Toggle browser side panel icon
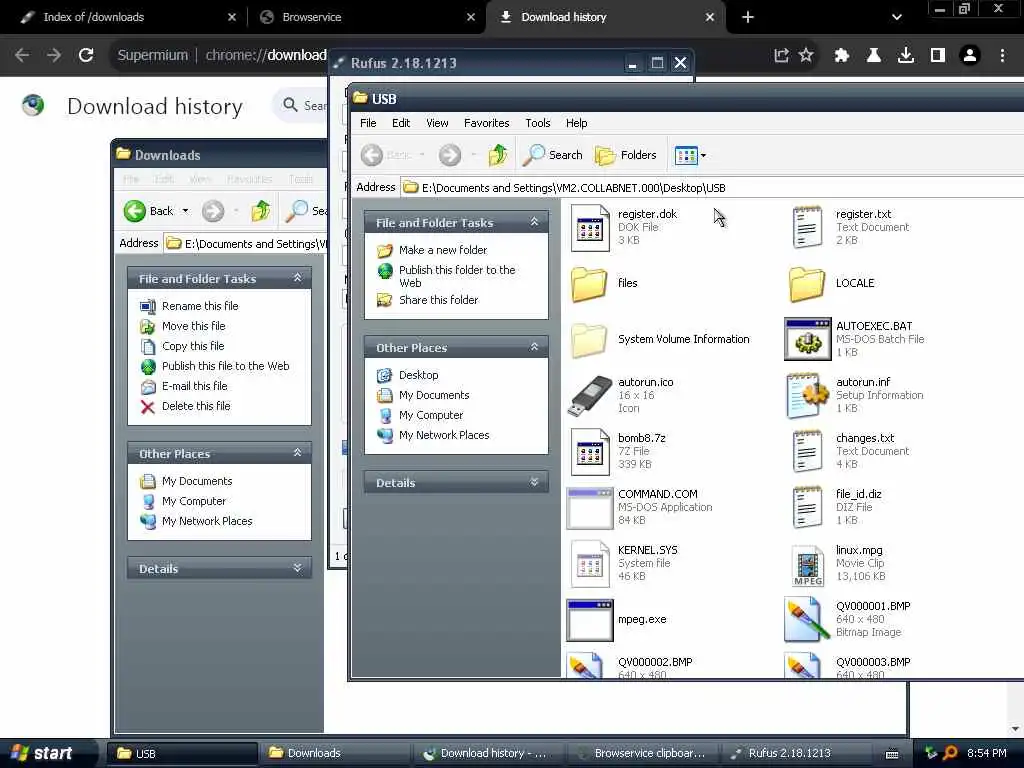1024x768 pixels. (938, 55)
